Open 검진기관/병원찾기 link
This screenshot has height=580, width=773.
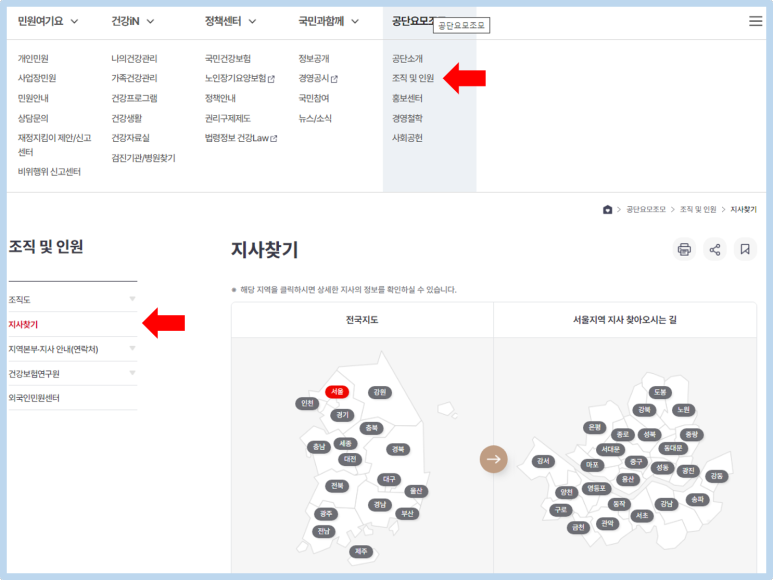coord(143,158)
